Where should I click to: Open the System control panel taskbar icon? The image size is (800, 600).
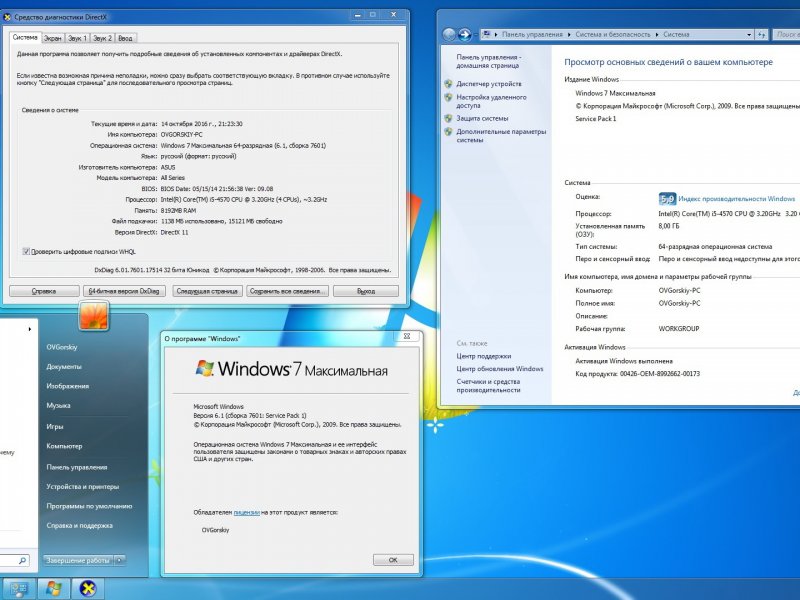[19, 589]
